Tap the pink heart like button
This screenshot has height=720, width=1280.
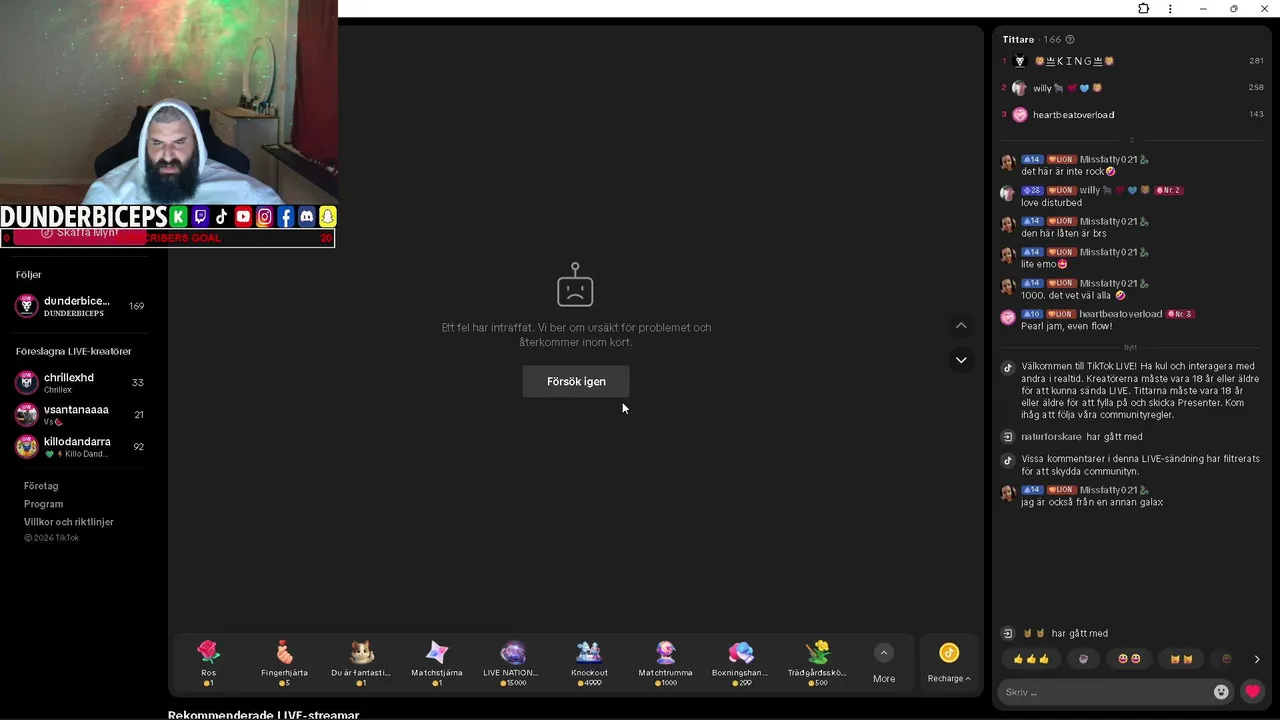coord(1252,692)
